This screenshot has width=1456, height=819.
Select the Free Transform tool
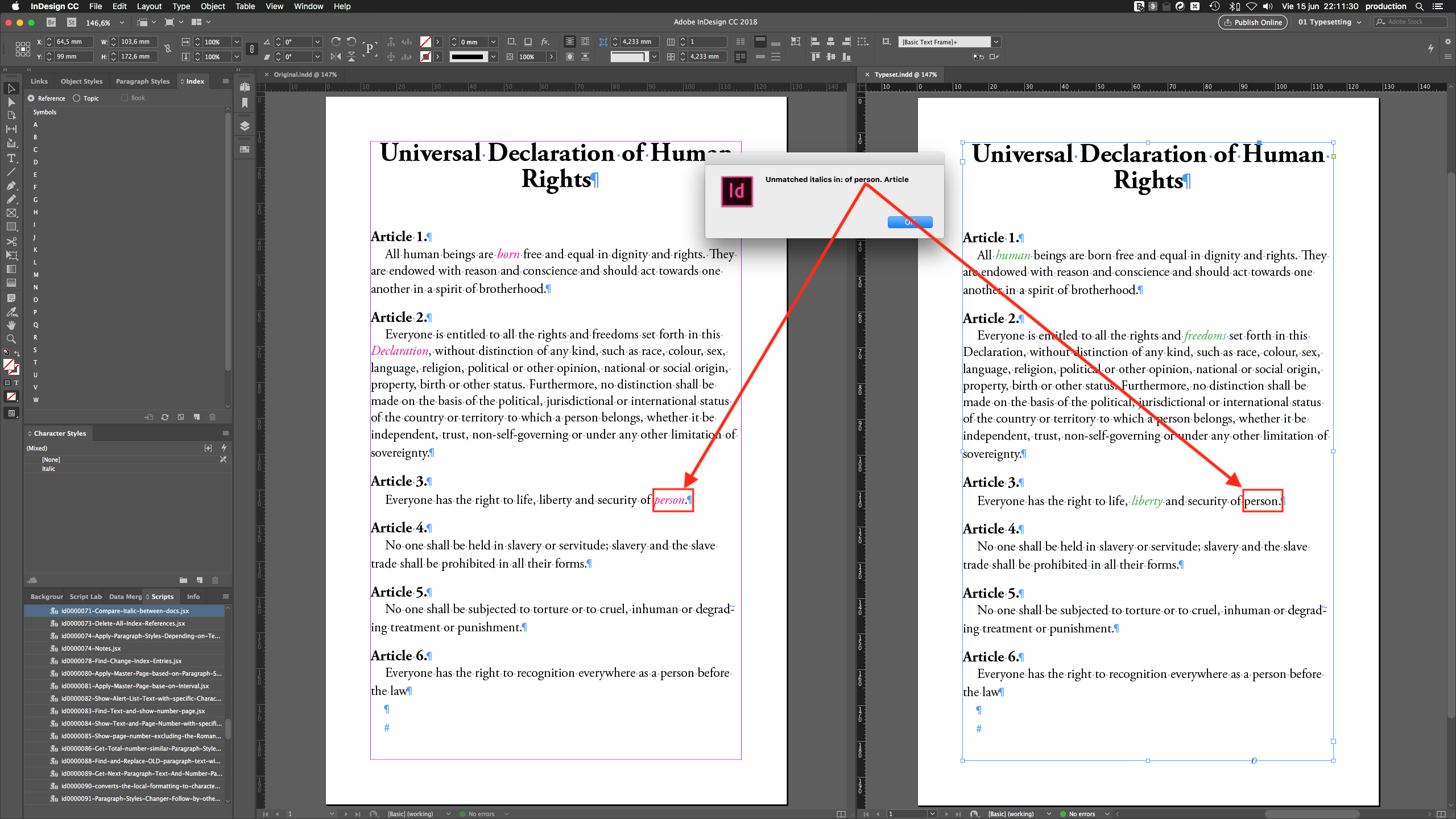click(x=11, y=255)
